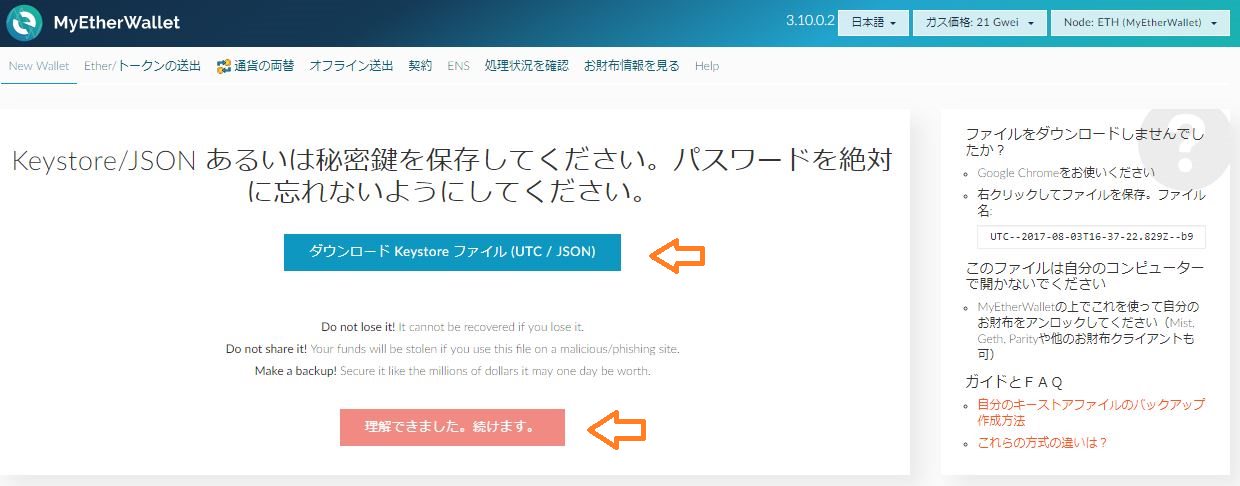
Task: Open the Help tab
Action: click(706, 66)
